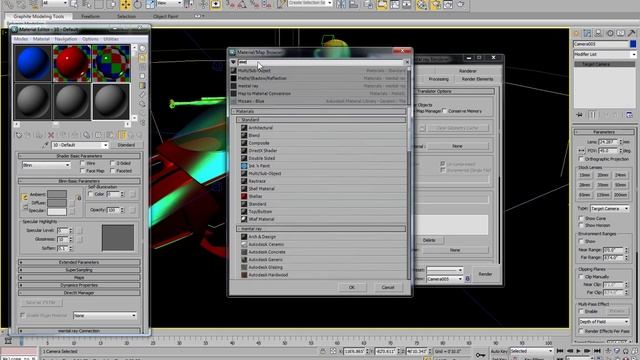Enable Show Horizon checkbox
This screenshot has height=360, width=640.
coord(581,225)
